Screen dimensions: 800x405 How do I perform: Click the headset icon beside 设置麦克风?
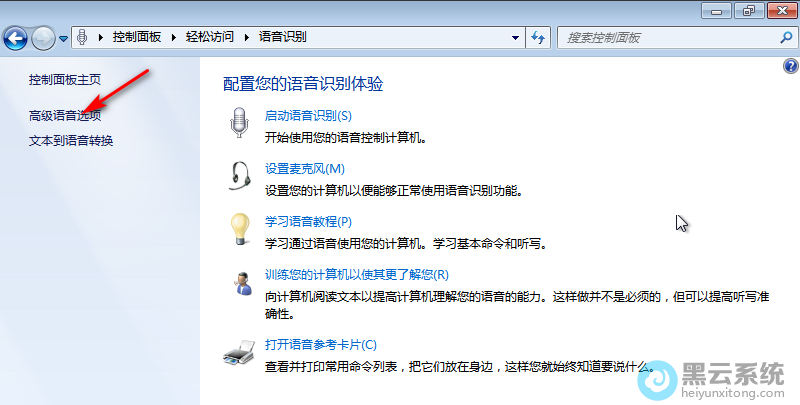click(x=240, y=176)
